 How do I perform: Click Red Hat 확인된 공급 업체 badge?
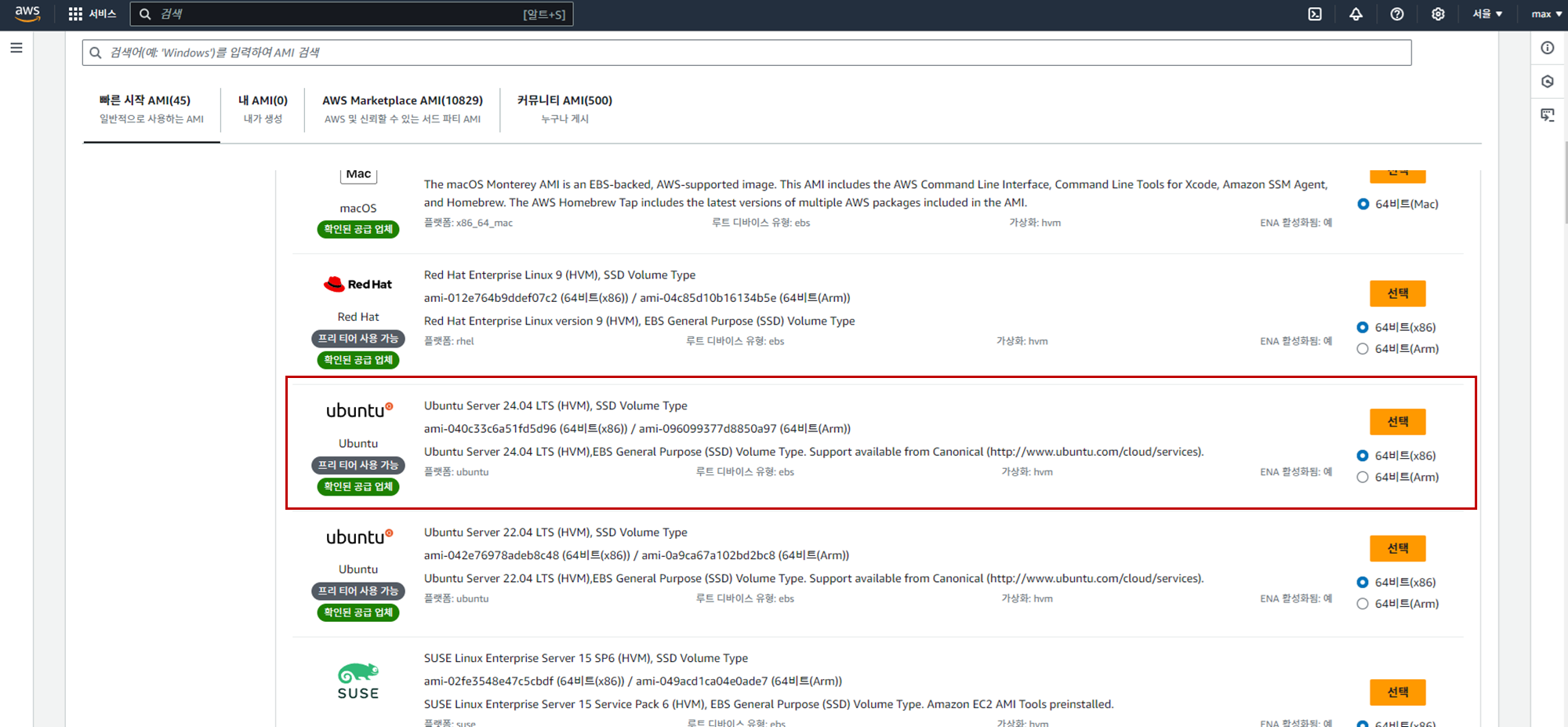click(x=358, y=360)
